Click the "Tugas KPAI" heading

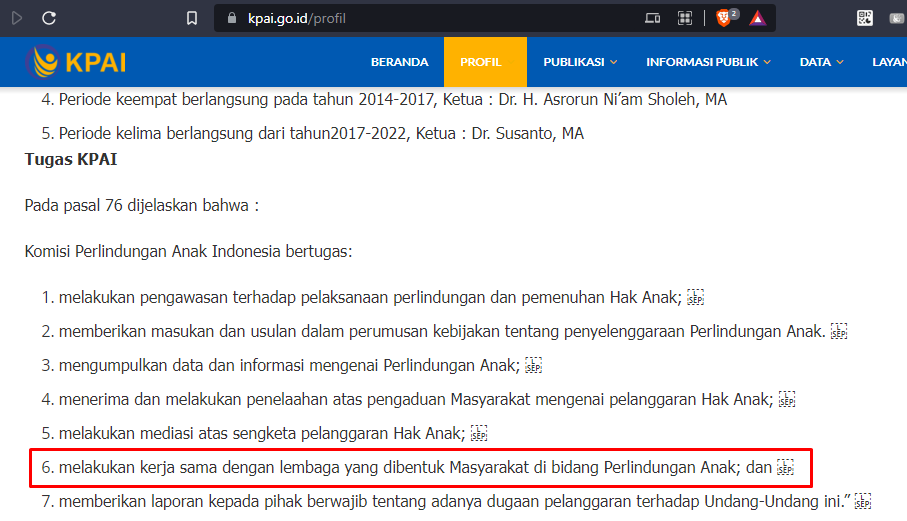point(71,160)
